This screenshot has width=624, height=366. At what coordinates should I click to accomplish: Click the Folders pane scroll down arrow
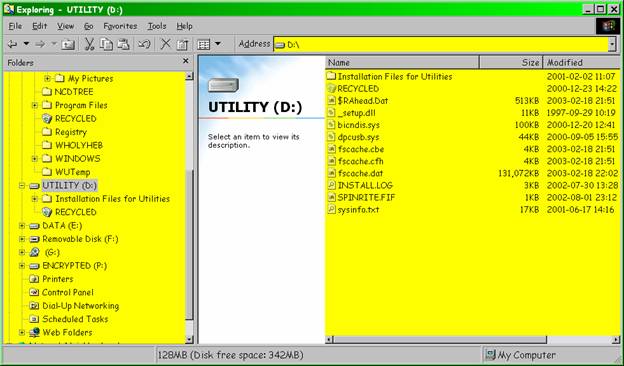pos(189,340)
